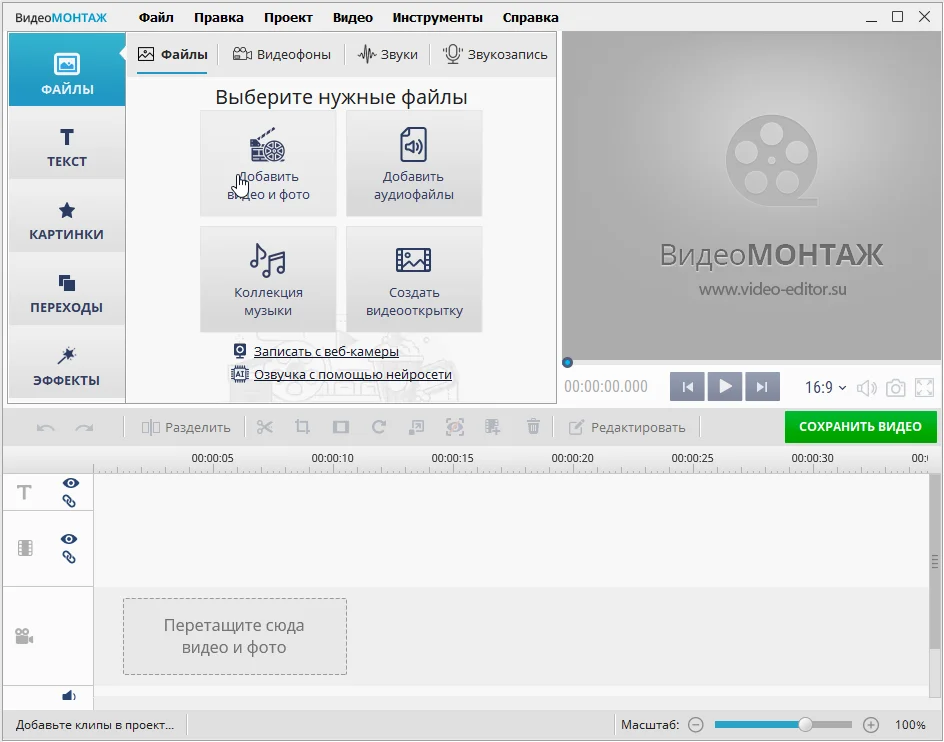Open the Инструменты menu

tap(437, 18)
